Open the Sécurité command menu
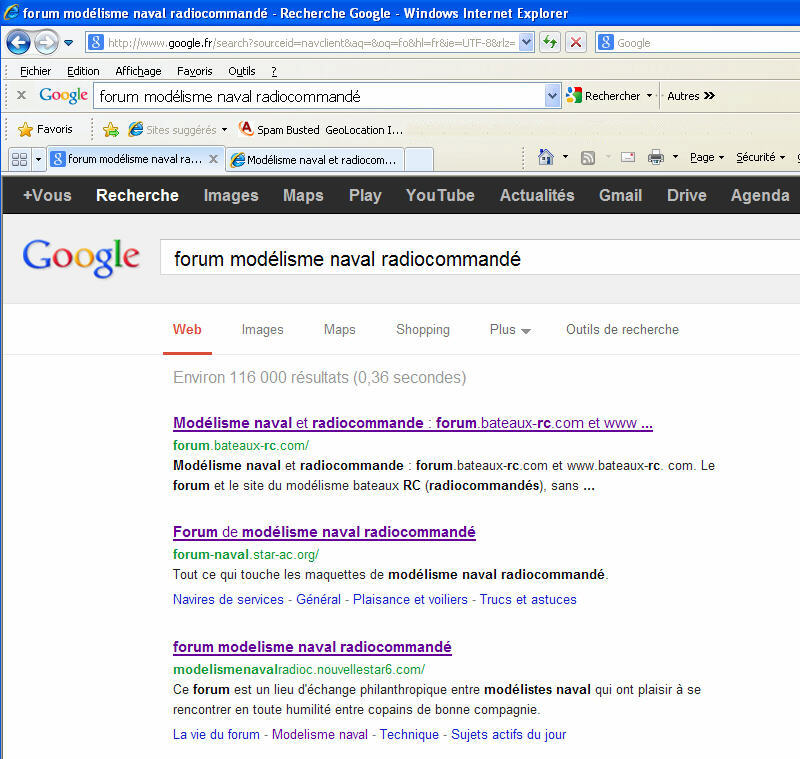The width and height of the screenshot is (800, 759). click(x=760, y=158)
